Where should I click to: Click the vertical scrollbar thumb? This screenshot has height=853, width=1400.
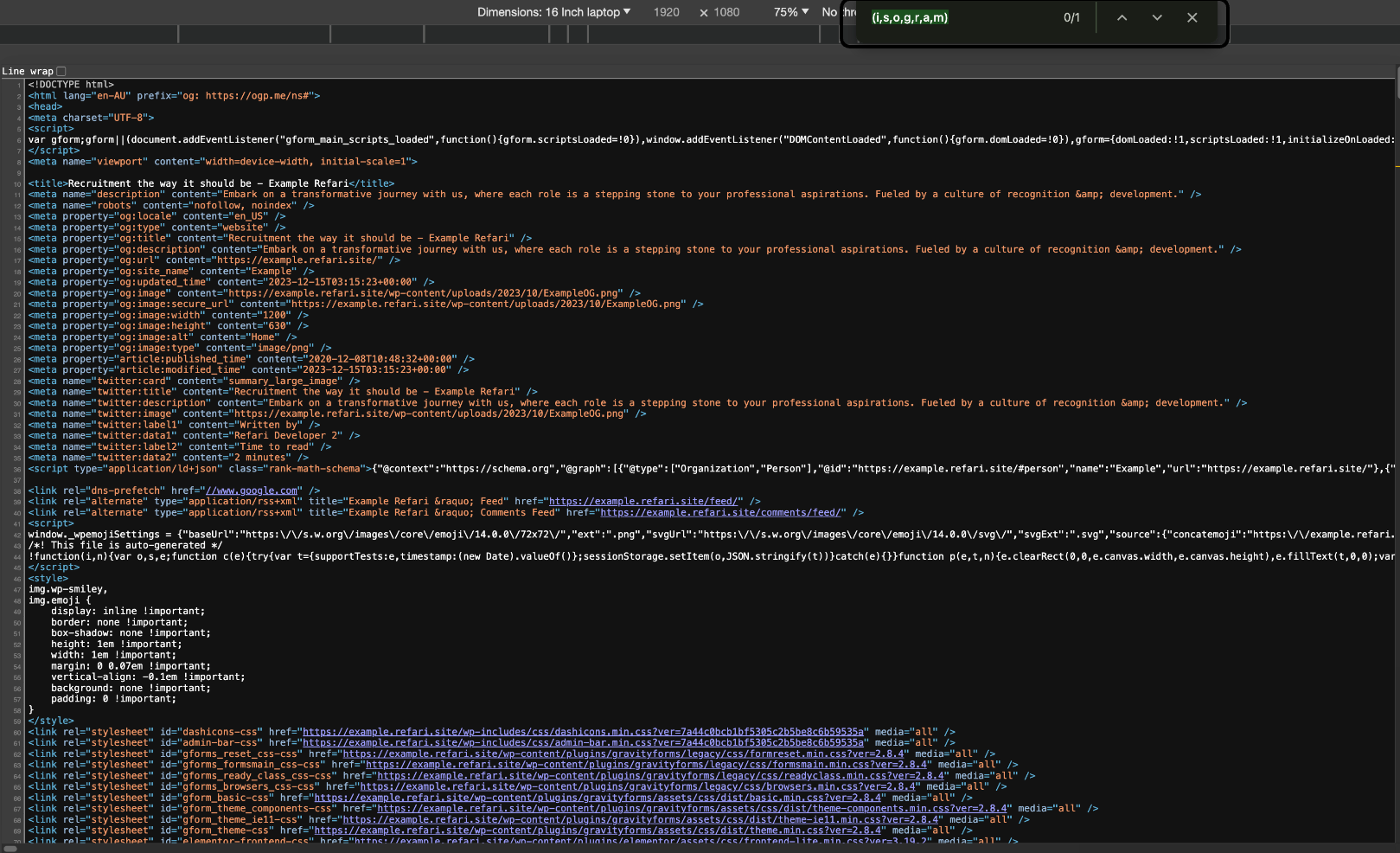tap(1397, 83)
